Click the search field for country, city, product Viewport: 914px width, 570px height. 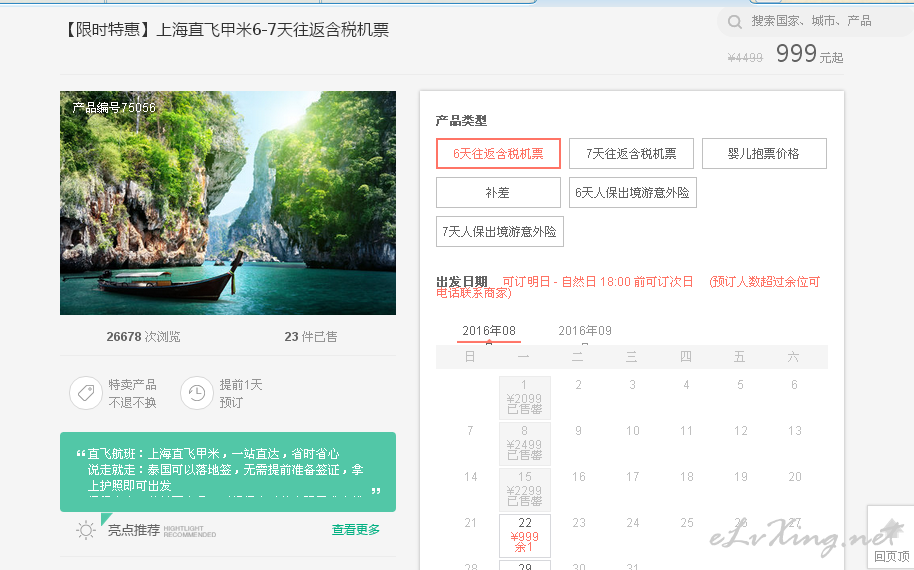tap(816, 22)
